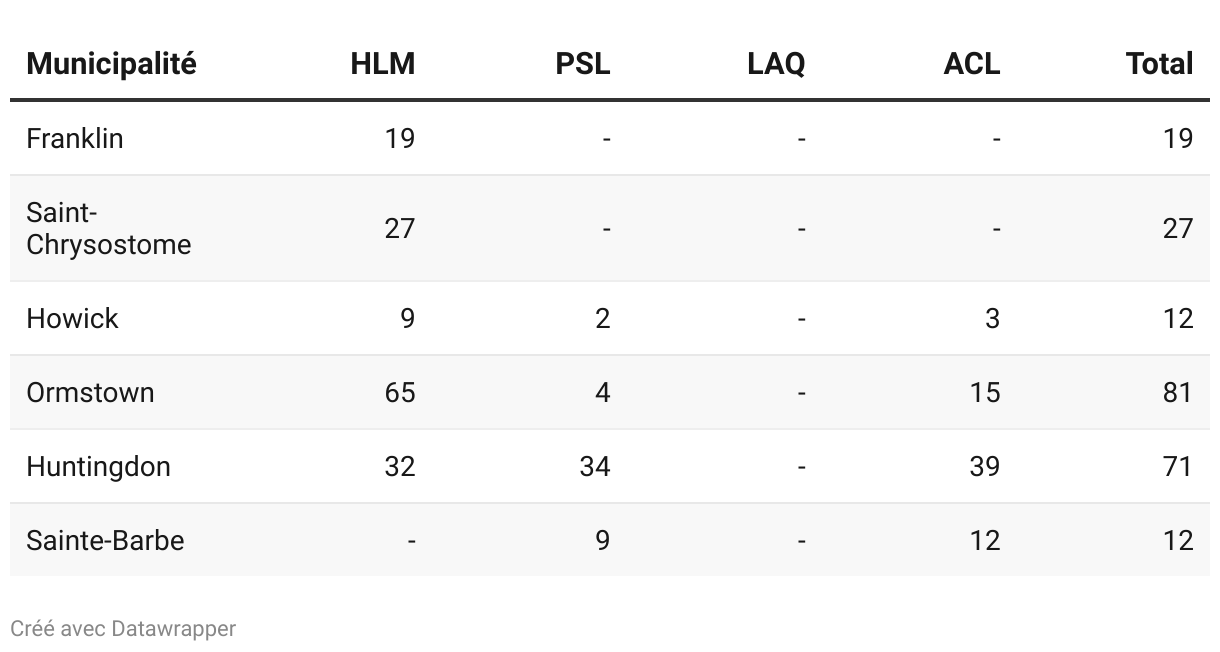The image size is (1220, 652).
Task: Select the ACL column header
Action: (x=971, y=64)
